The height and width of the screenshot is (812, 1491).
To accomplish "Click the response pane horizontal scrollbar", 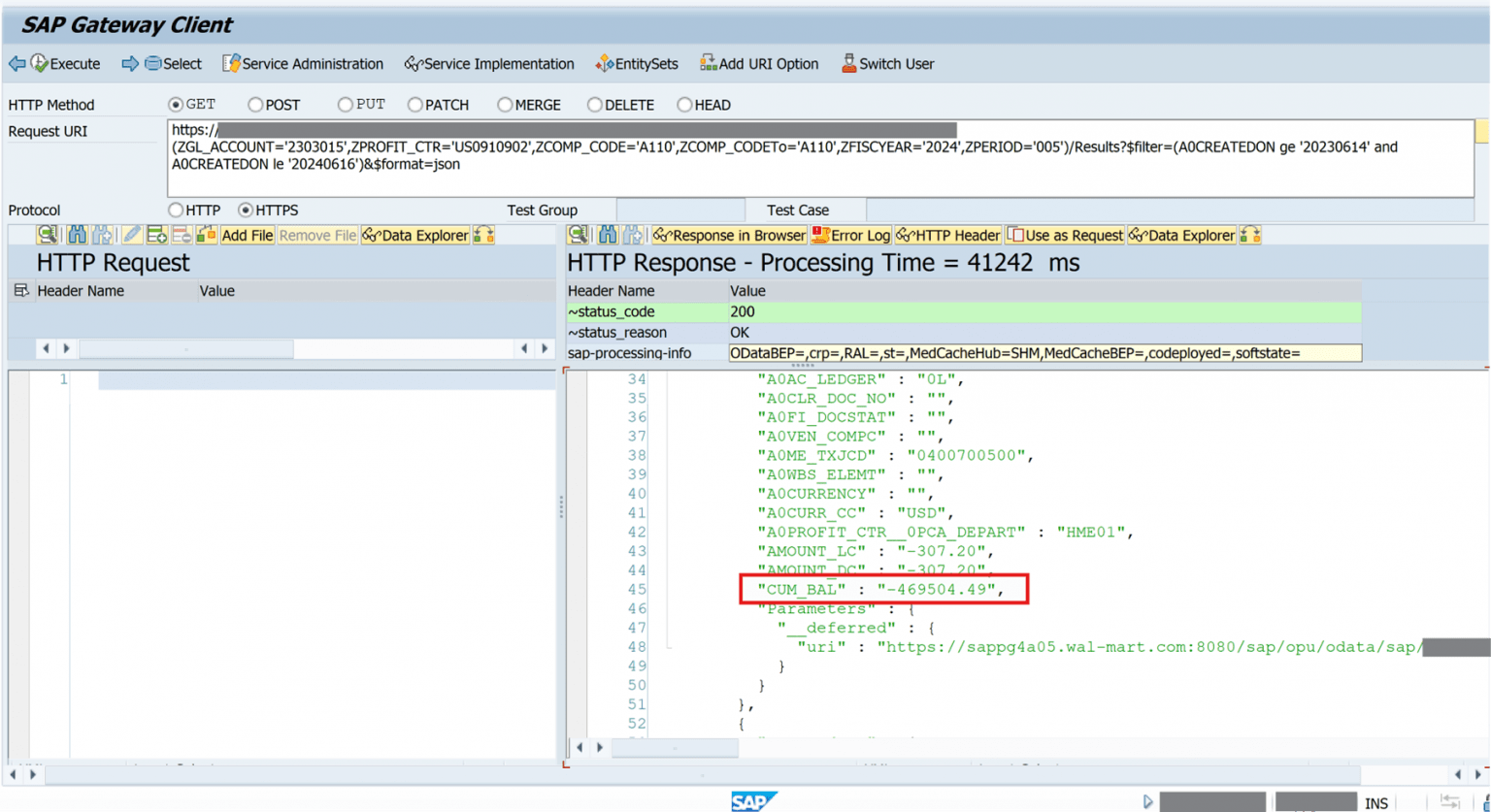I will [x=675, y=747].
